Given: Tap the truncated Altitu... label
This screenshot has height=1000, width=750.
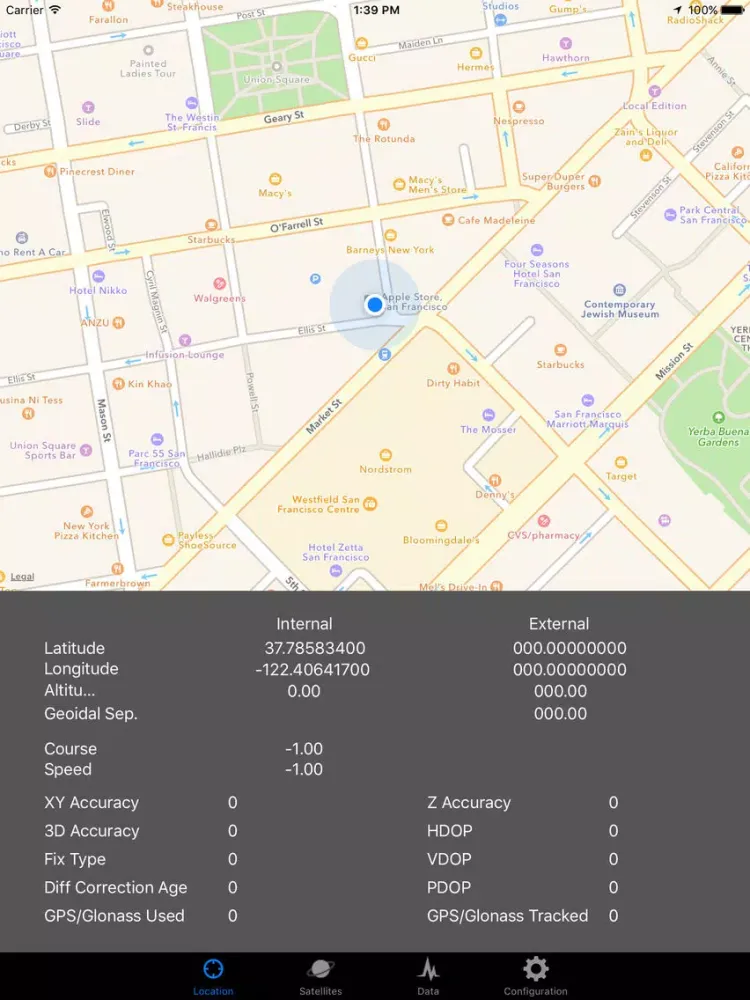Looking at the screenshot, I should [x=70, y=691].
